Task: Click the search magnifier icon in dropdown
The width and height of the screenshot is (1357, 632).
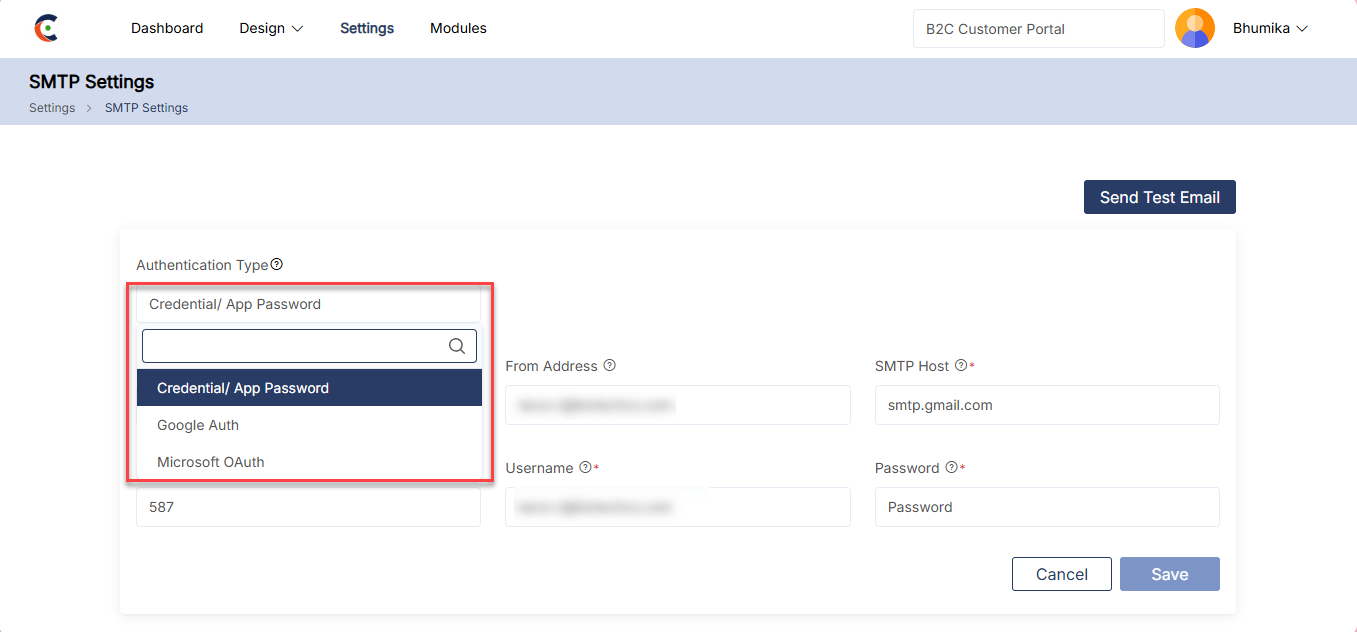Action: [x=457, y=346]
